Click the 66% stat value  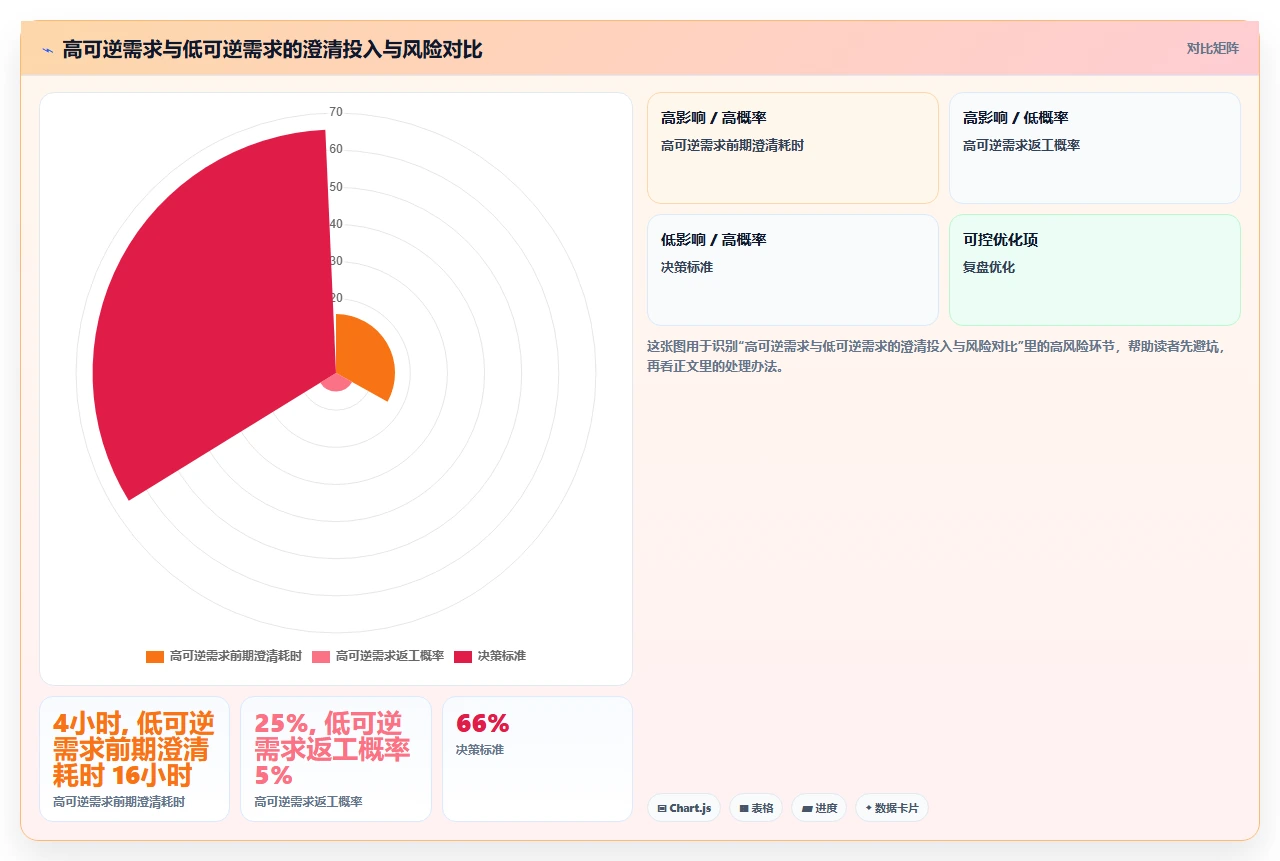click(x=483, y=723)
